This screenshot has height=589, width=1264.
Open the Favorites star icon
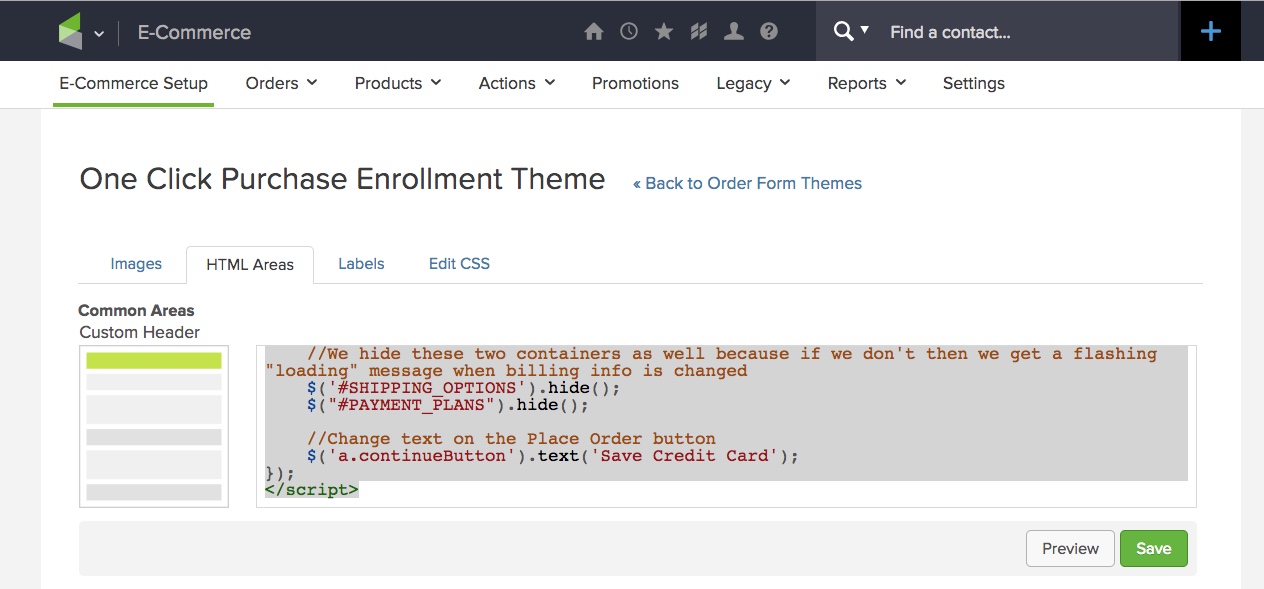[664, 32]
